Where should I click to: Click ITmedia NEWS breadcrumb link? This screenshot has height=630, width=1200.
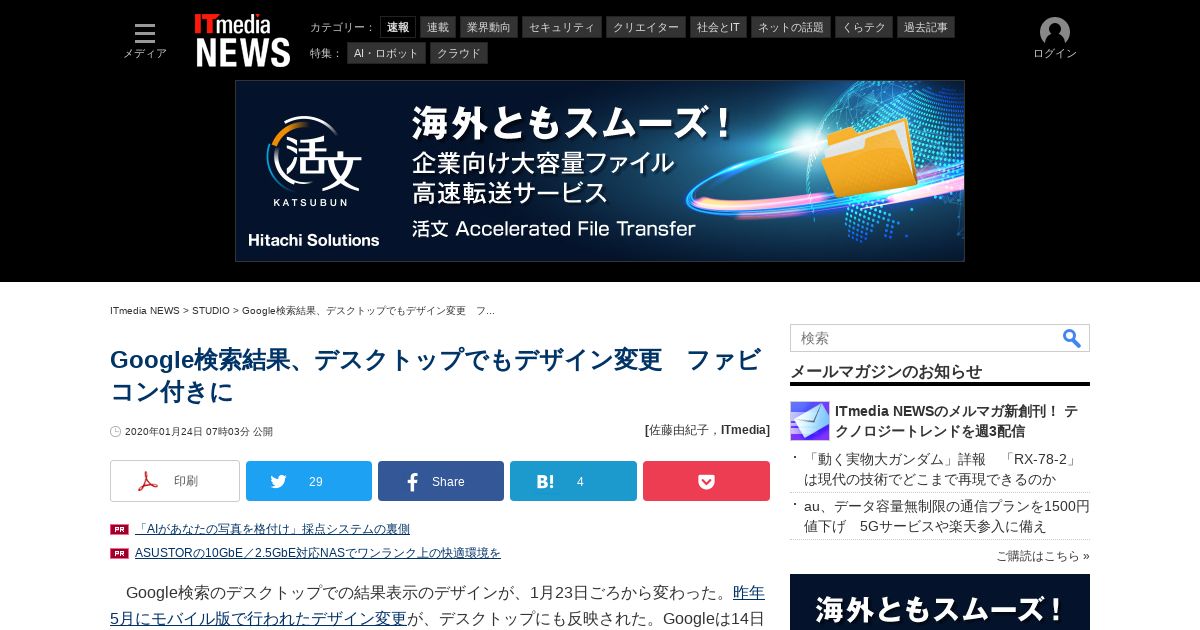click(x=145, y=311)
